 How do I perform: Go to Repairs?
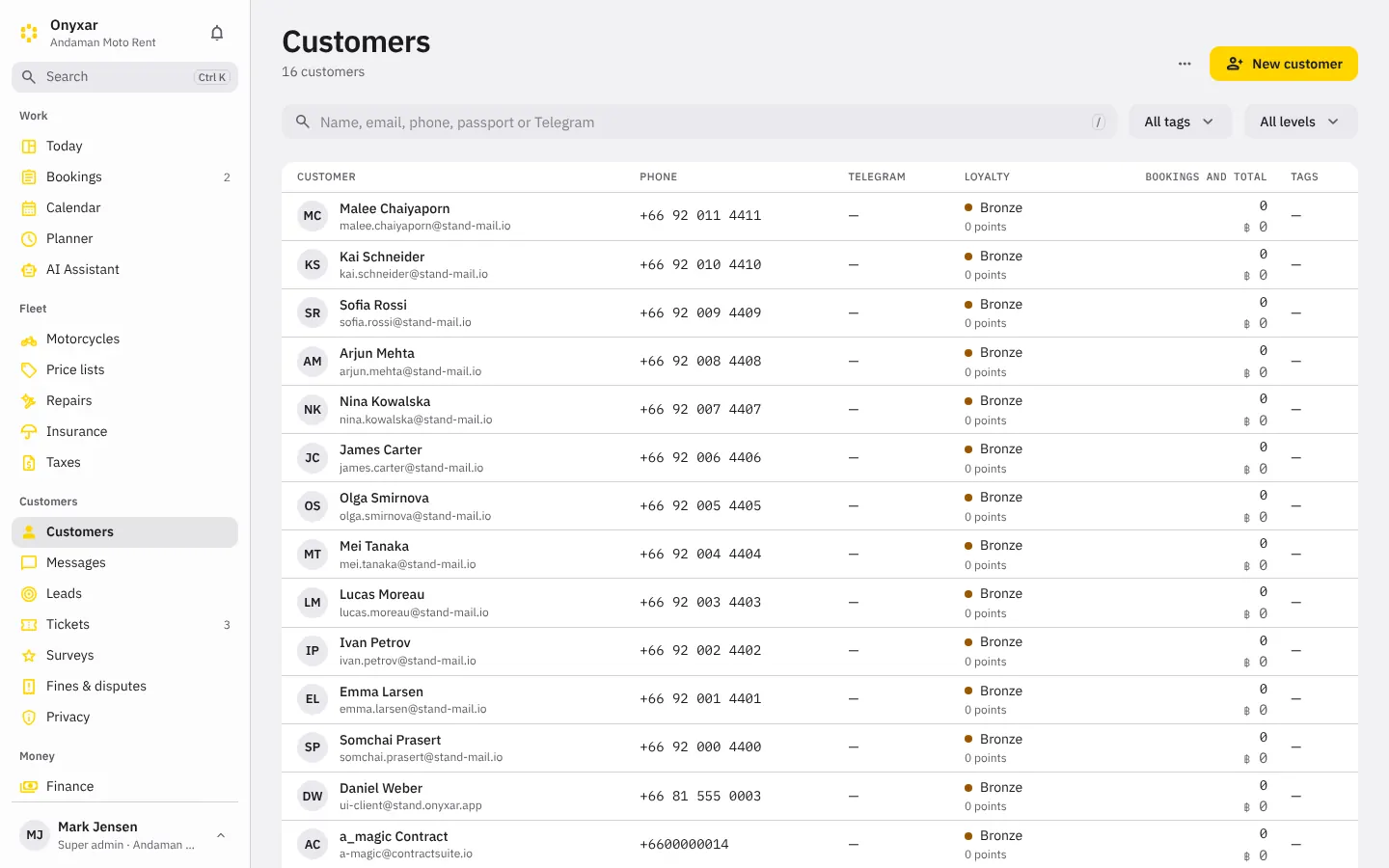tap(124, 400)
